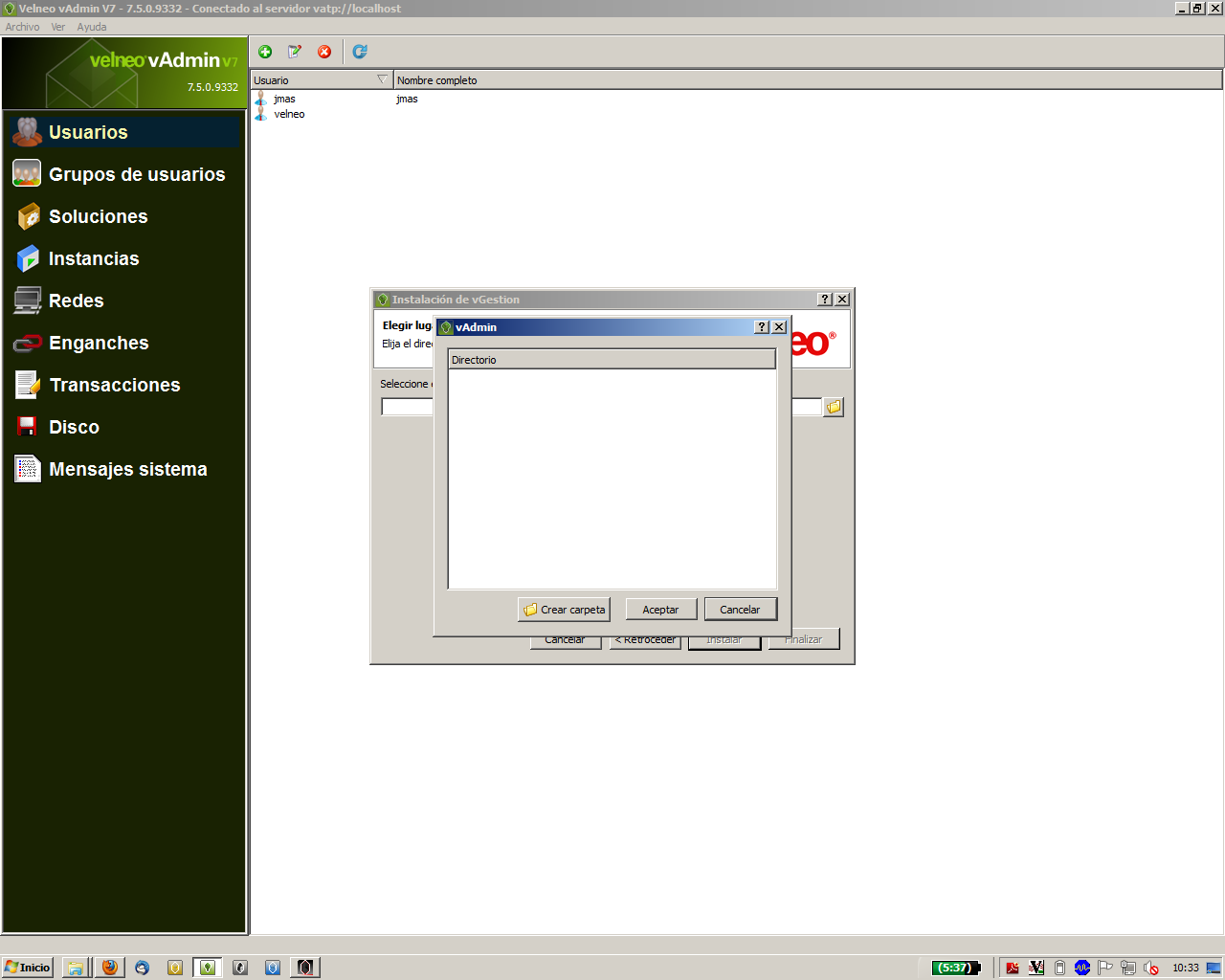Image resolution: width=1225 pixels, height=980 pixels.
Task: Go to the Instancias section
Action: click(x=124, y=258)
